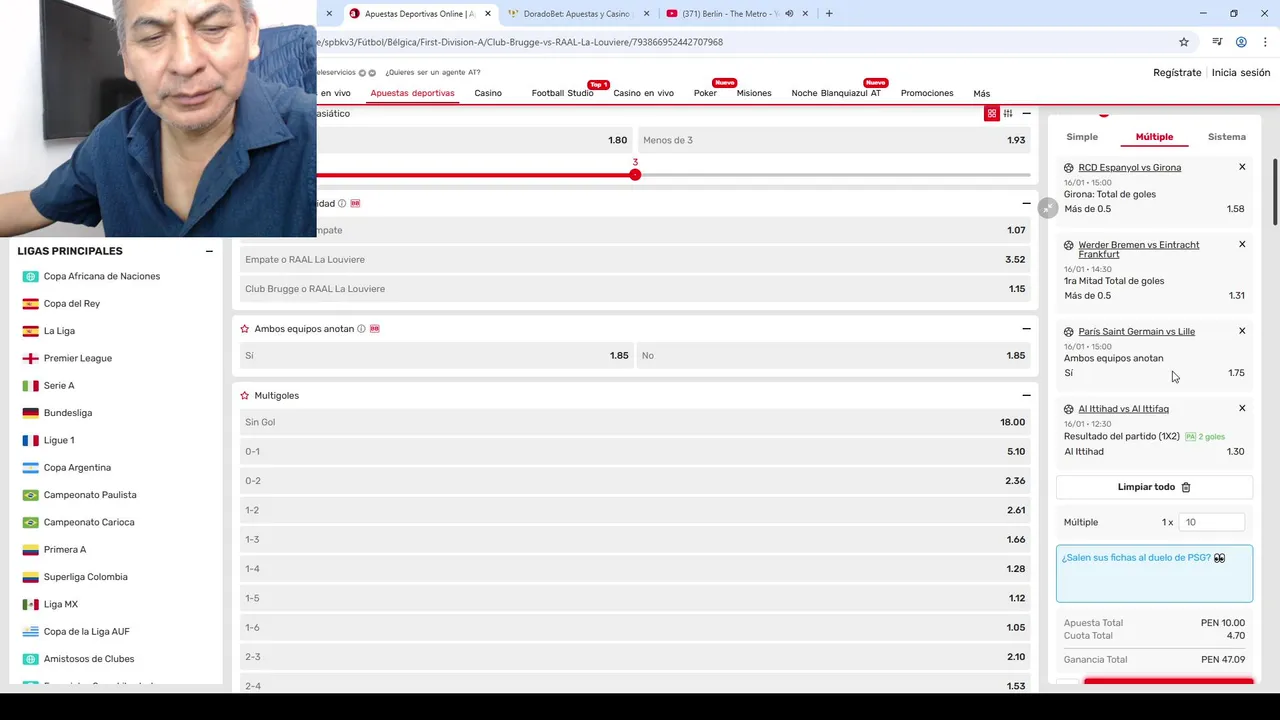Image resolution: width=1280 pixels, height=720 pixels.
Task: Switch betslip to Simple tab
Action: pyautogui.click(x=1082, y=137)
